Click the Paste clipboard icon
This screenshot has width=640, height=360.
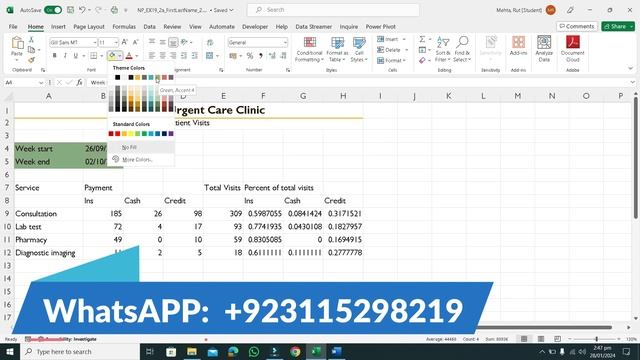coord(17,43)
